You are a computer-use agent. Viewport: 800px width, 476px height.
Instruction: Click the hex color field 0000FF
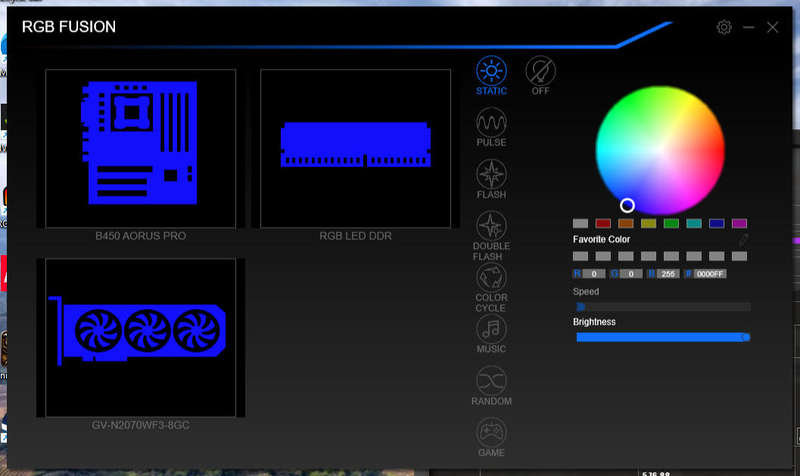point(710,274)
